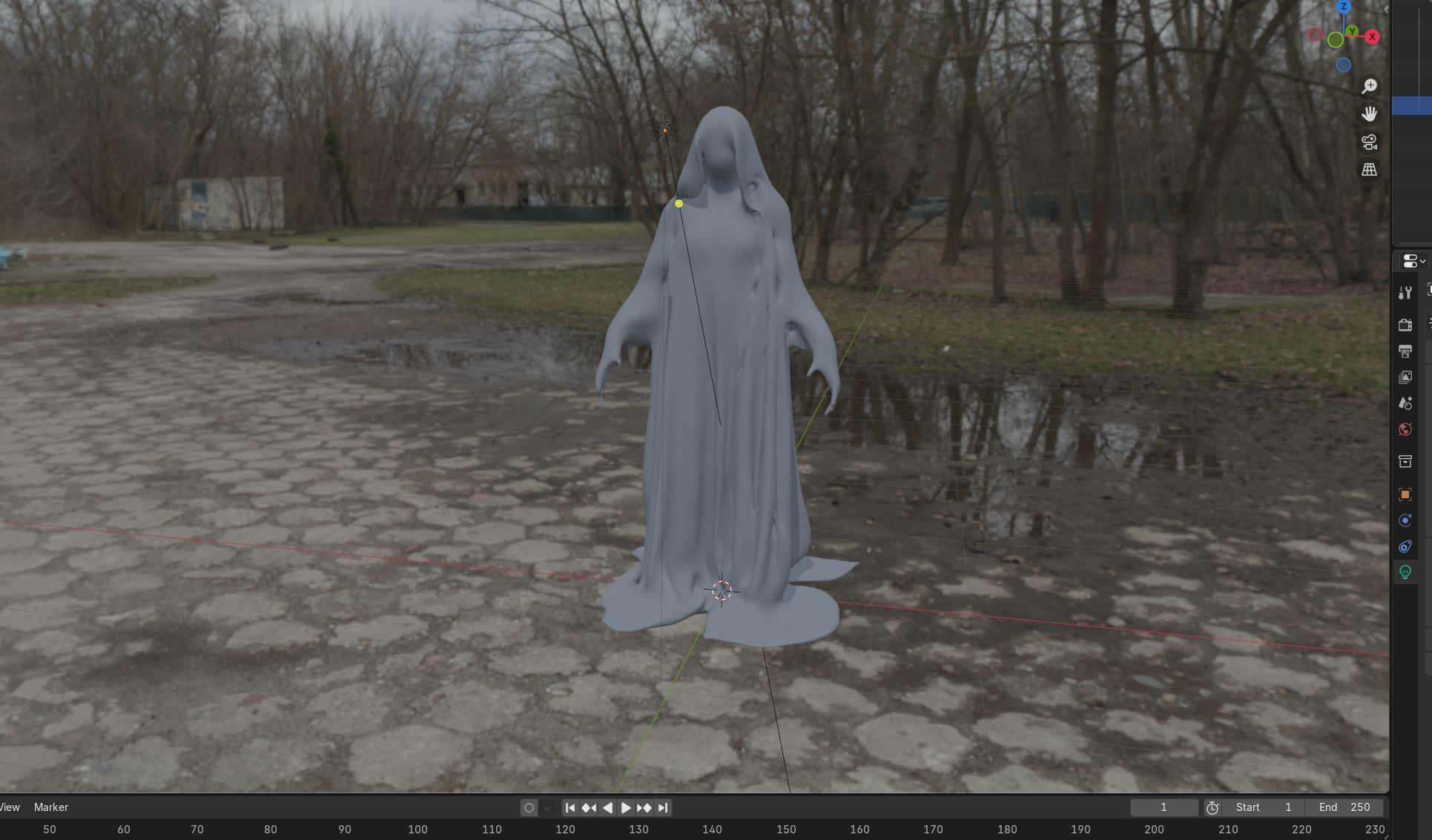This screenshot has width=1432, height=840.
Task: Click frame 100 on the timeline ruler
Action: (x=418, y=829)
